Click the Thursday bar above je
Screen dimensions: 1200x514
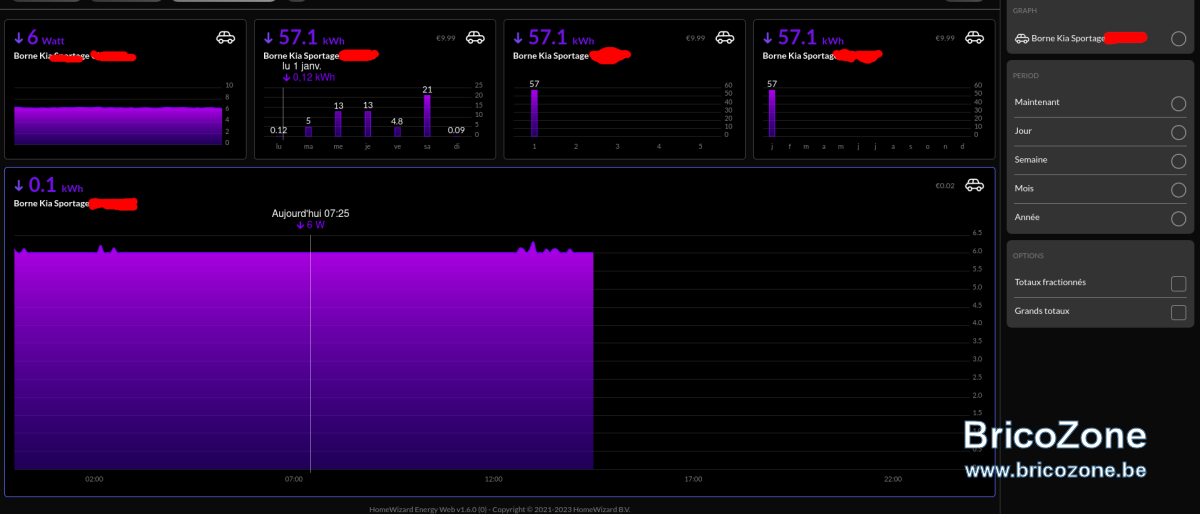click(x=368, y=124)
